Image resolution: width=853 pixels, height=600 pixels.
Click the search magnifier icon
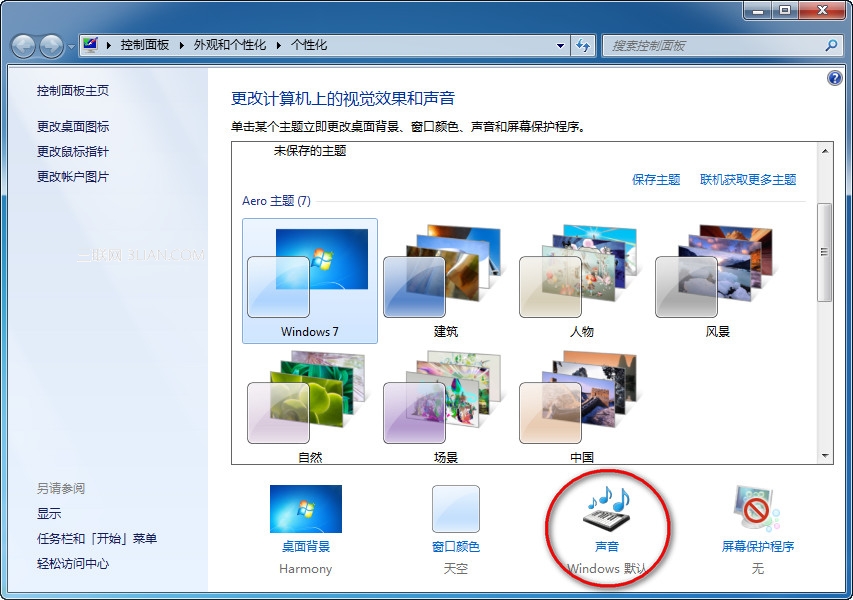[x=830, y=45]
